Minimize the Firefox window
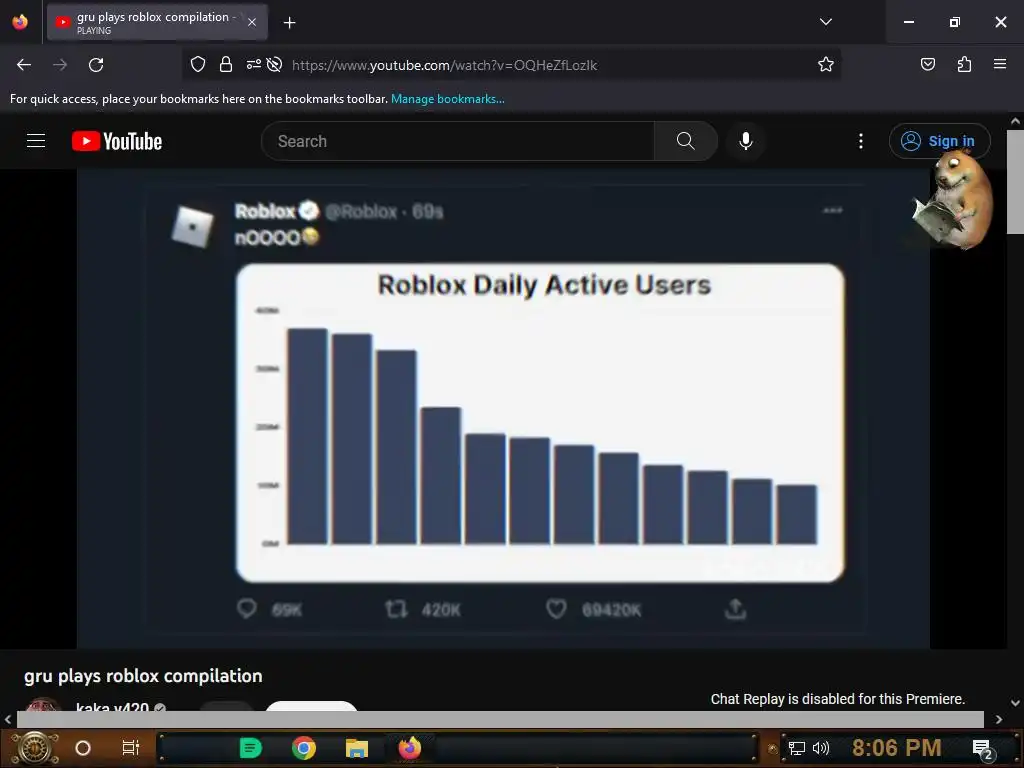 point(908,22)
